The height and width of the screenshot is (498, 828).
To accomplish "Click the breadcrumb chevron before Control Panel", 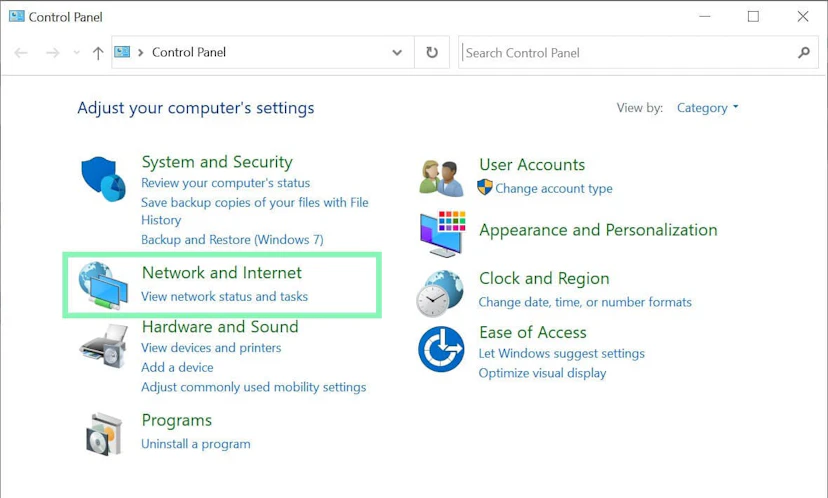I will pyautogui.click(x=140, y=52).
